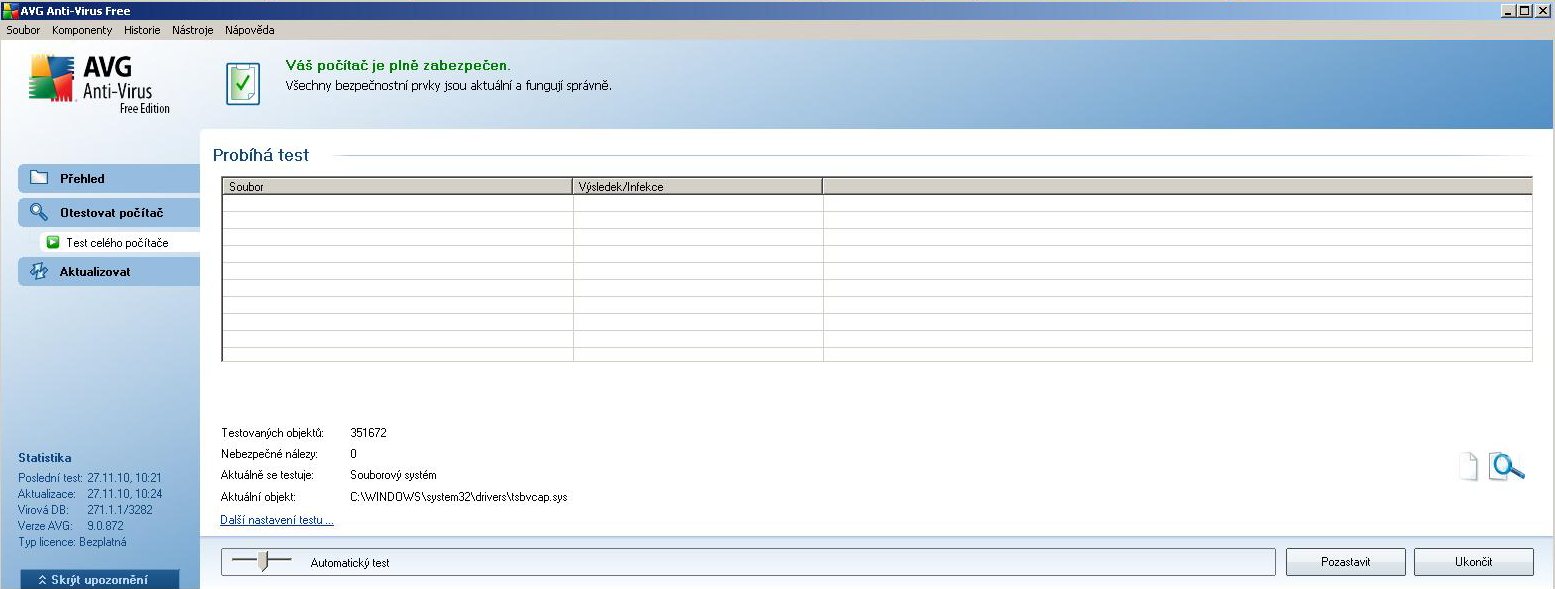Open the Další nastavení testu link
The image size is (1555, 589).
[x=277, y=520]
